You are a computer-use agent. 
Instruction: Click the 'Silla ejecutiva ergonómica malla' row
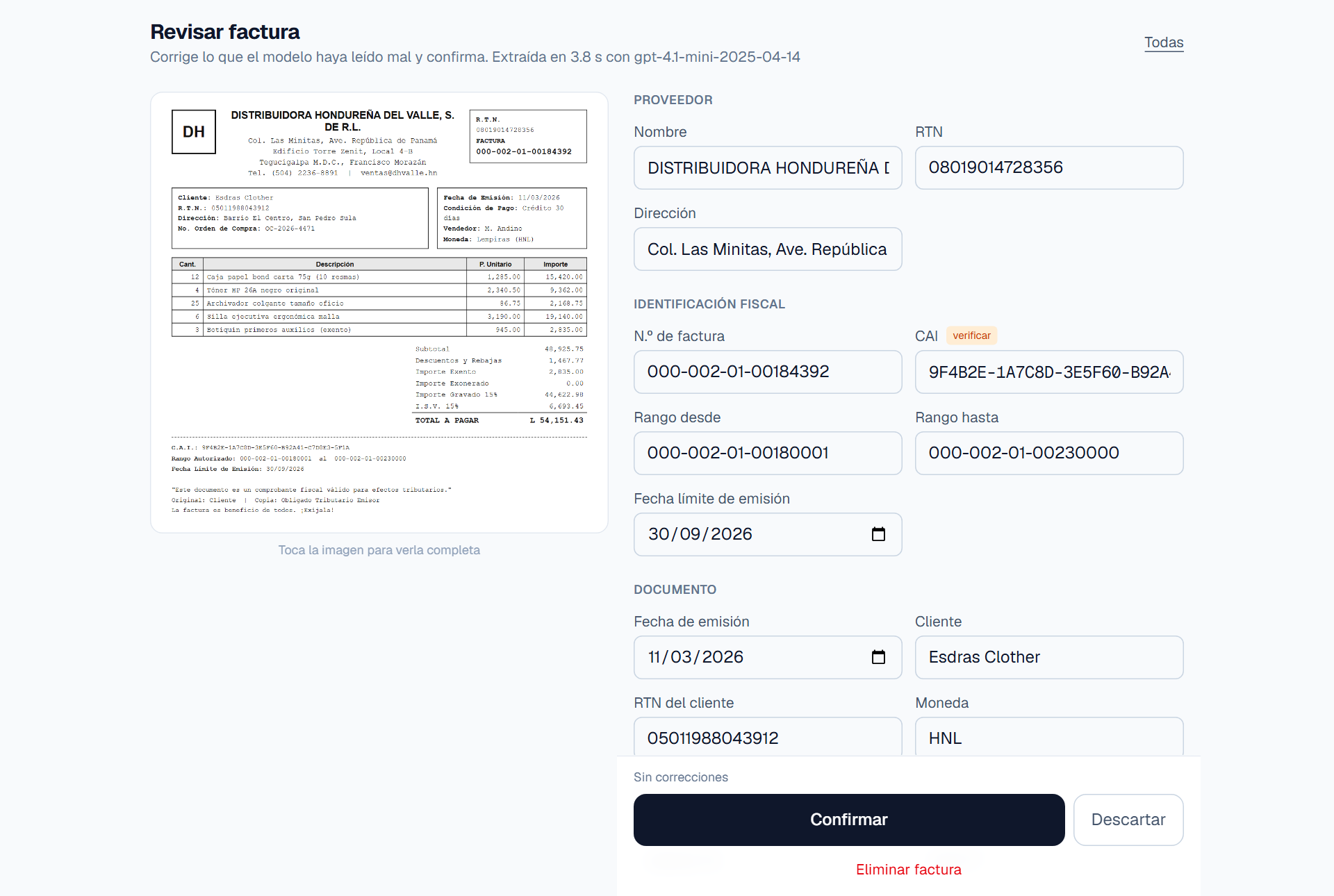(379, 317)
